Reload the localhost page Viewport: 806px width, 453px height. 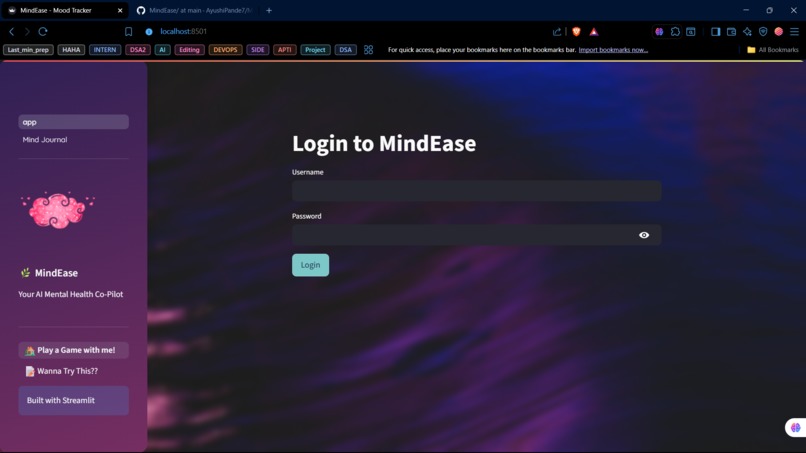click(43, 31)
